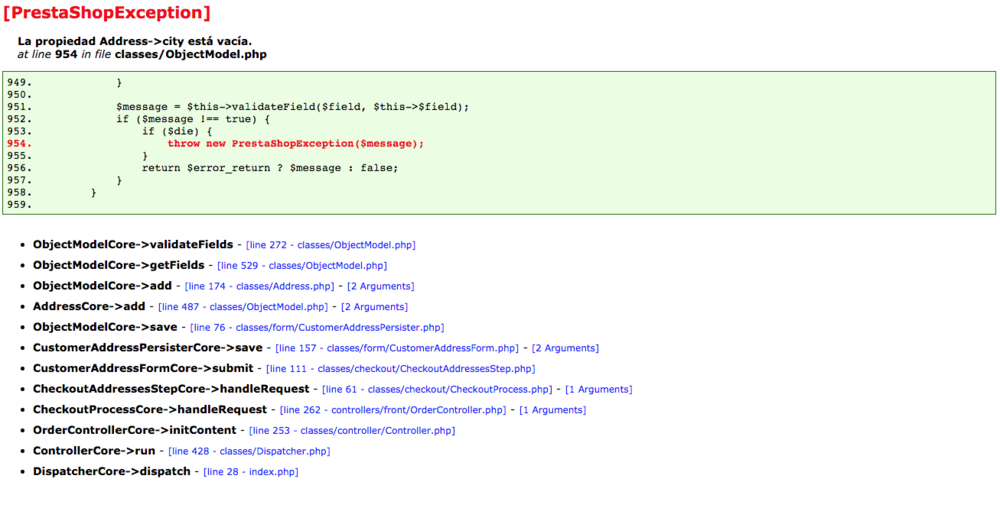
Task: Click 'ObjectModelCore->add' trace entry
Action: (x=103, y=286)
